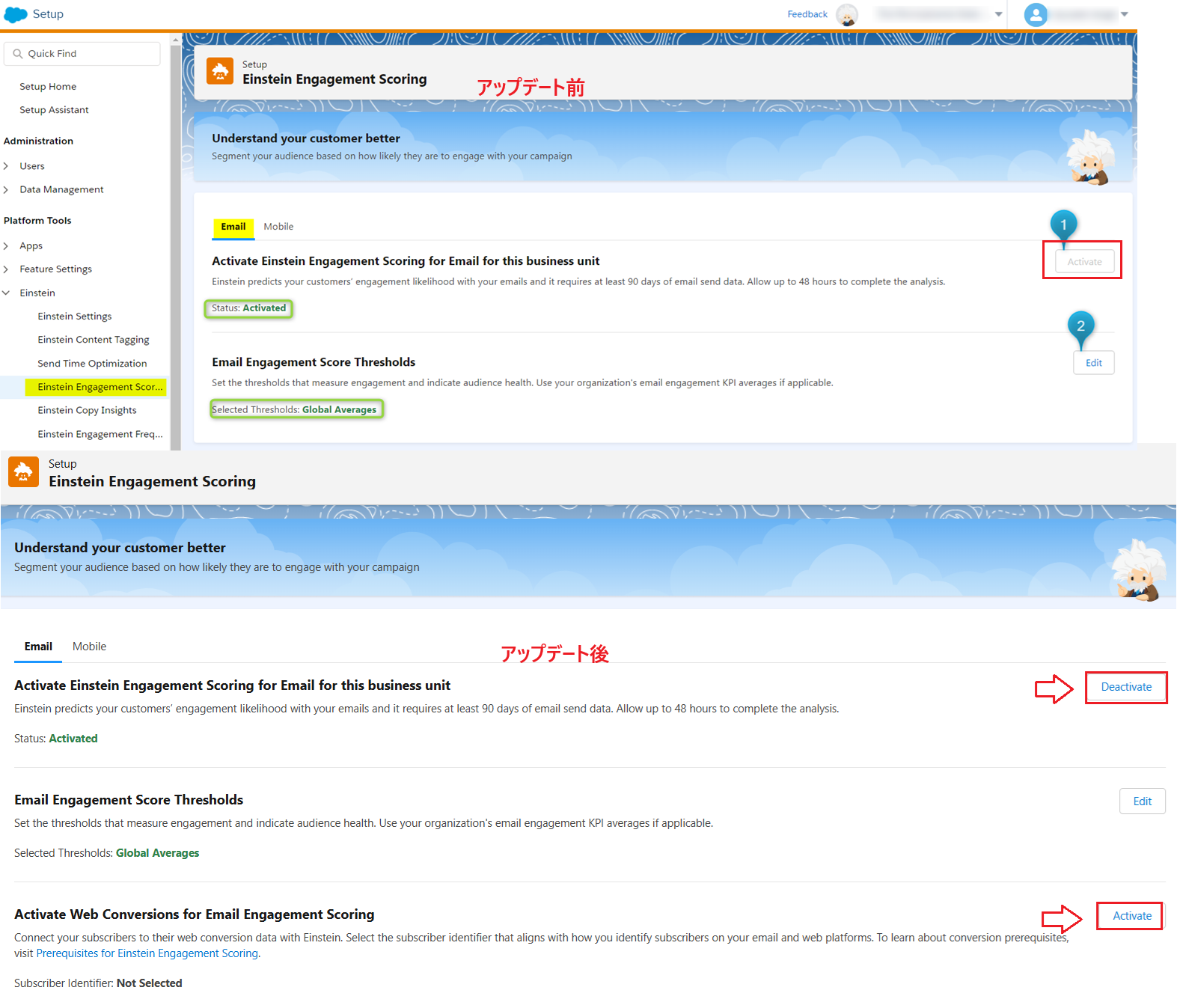The image size is (1177, 1008).
Task: Click the Administration section heading
Action: coord(38,141)
